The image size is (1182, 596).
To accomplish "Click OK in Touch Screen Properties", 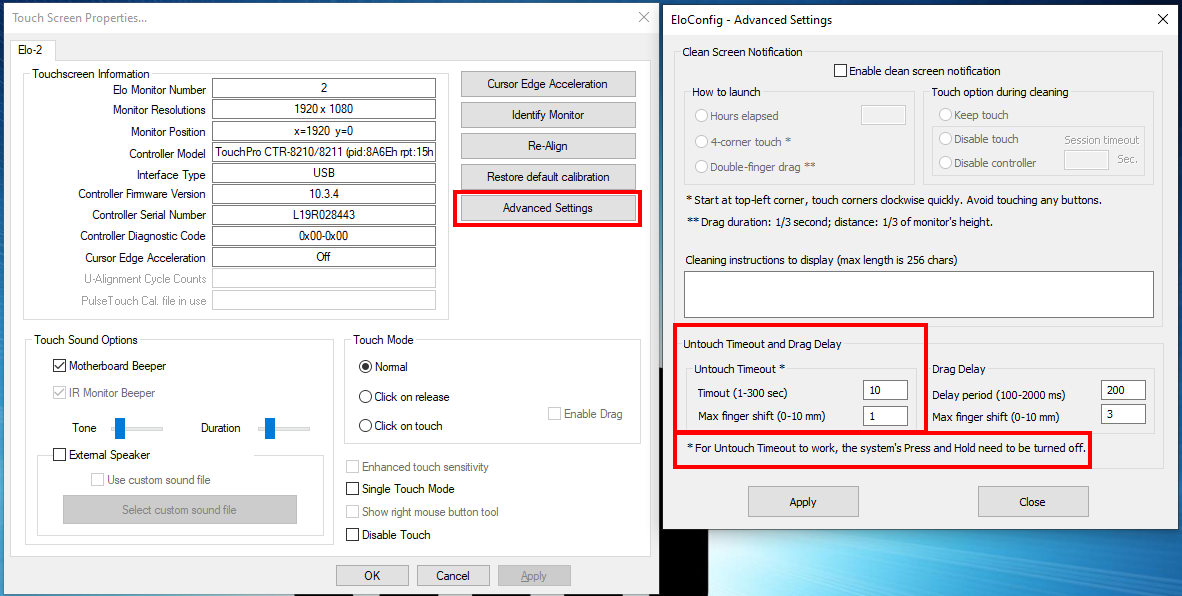I will click(x=372, y=576).
